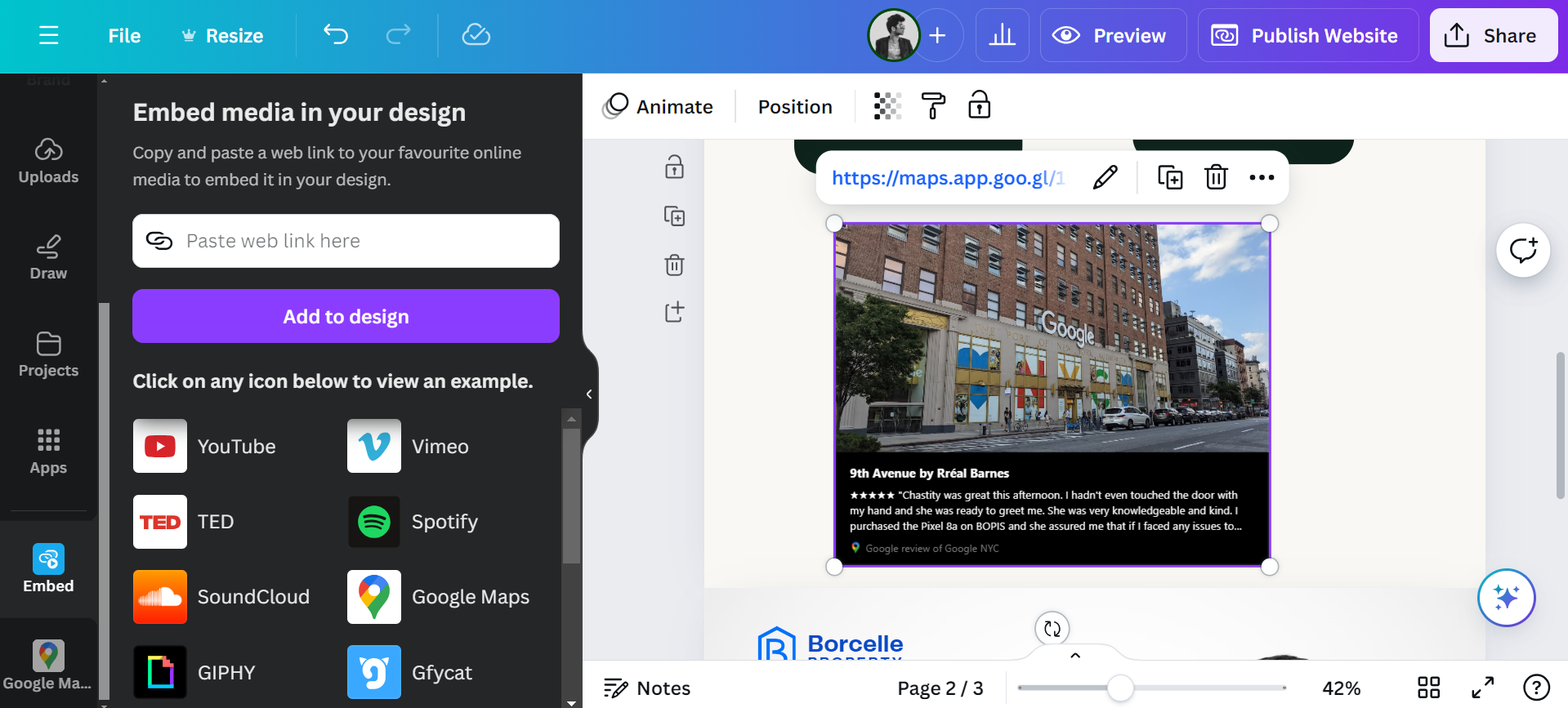Image resolution: width=1568 pixels, height=708 pixels.
Task: Open the Position panel
Action: click(795, 106)
